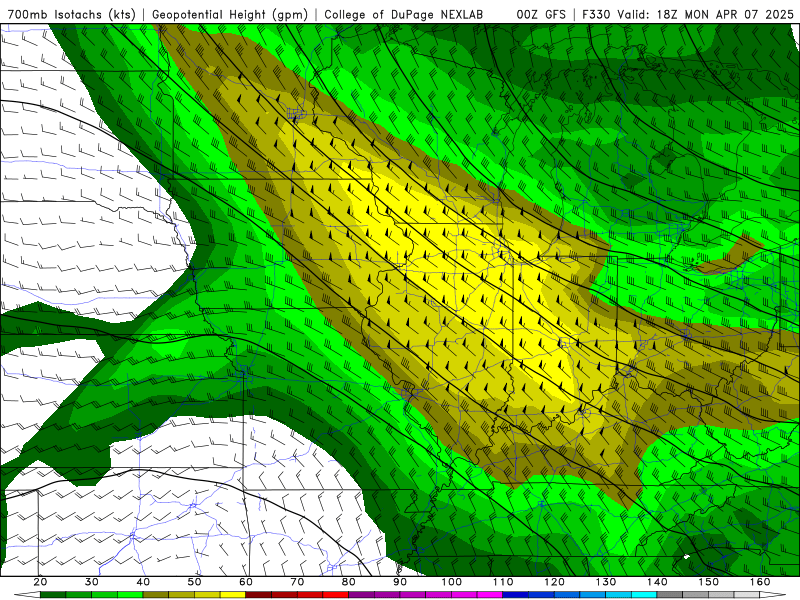Click the '110' value on the color scale
This screenshot has height=600, width=800.
click(x=503, y=582)
